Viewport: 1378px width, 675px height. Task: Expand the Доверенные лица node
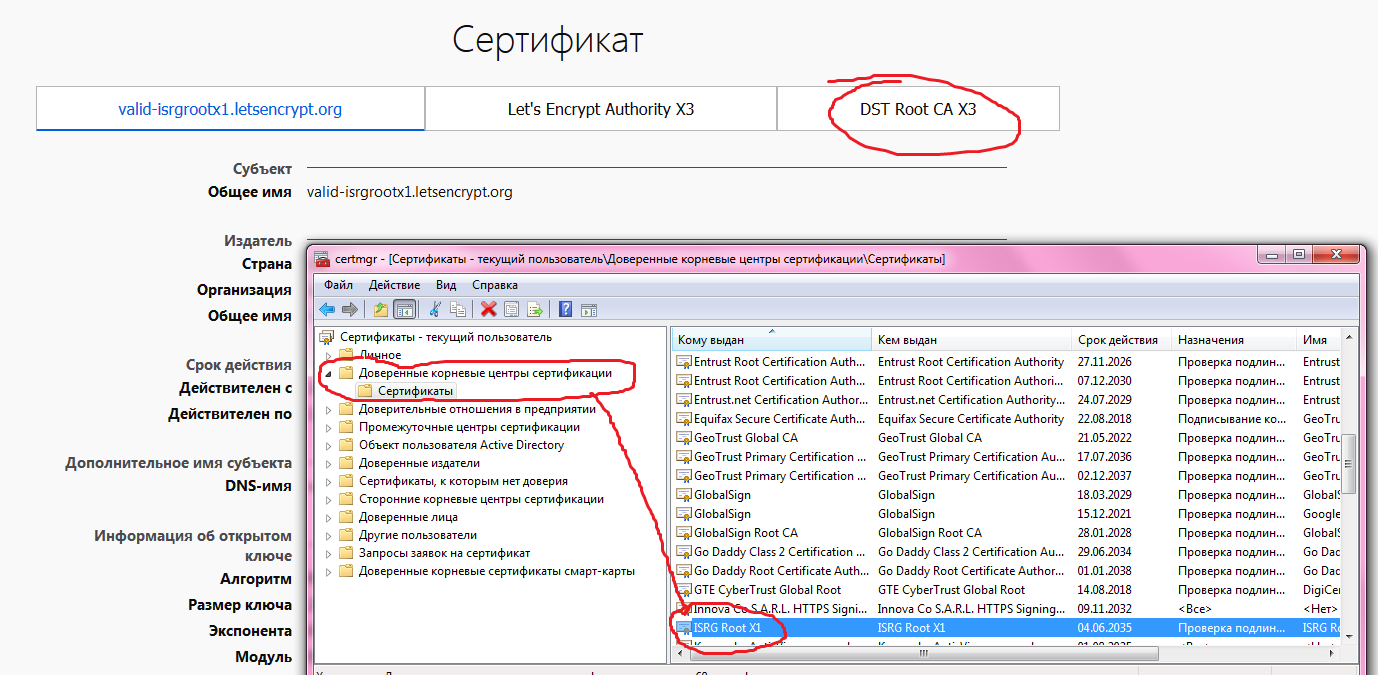coord(328,517)
